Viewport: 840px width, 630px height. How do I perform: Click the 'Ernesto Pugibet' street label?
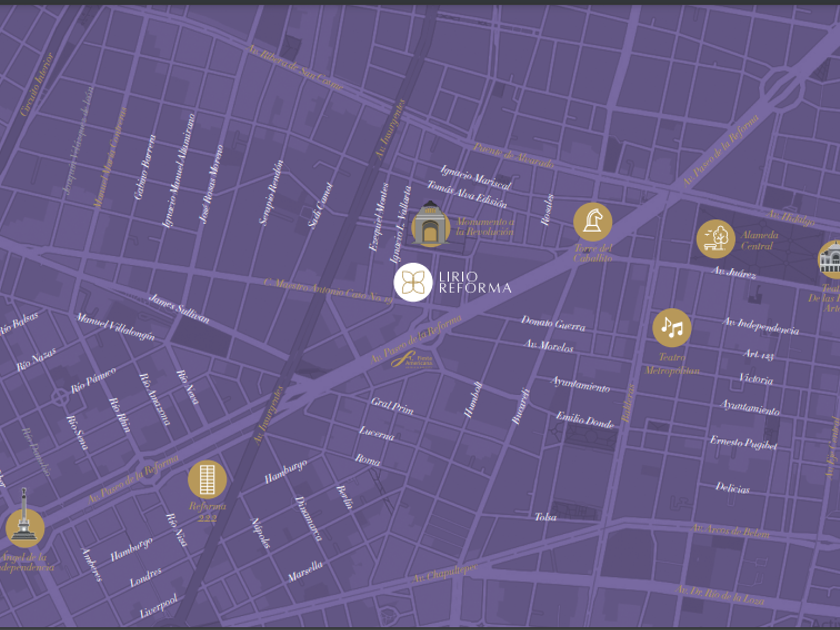(743, 442)
